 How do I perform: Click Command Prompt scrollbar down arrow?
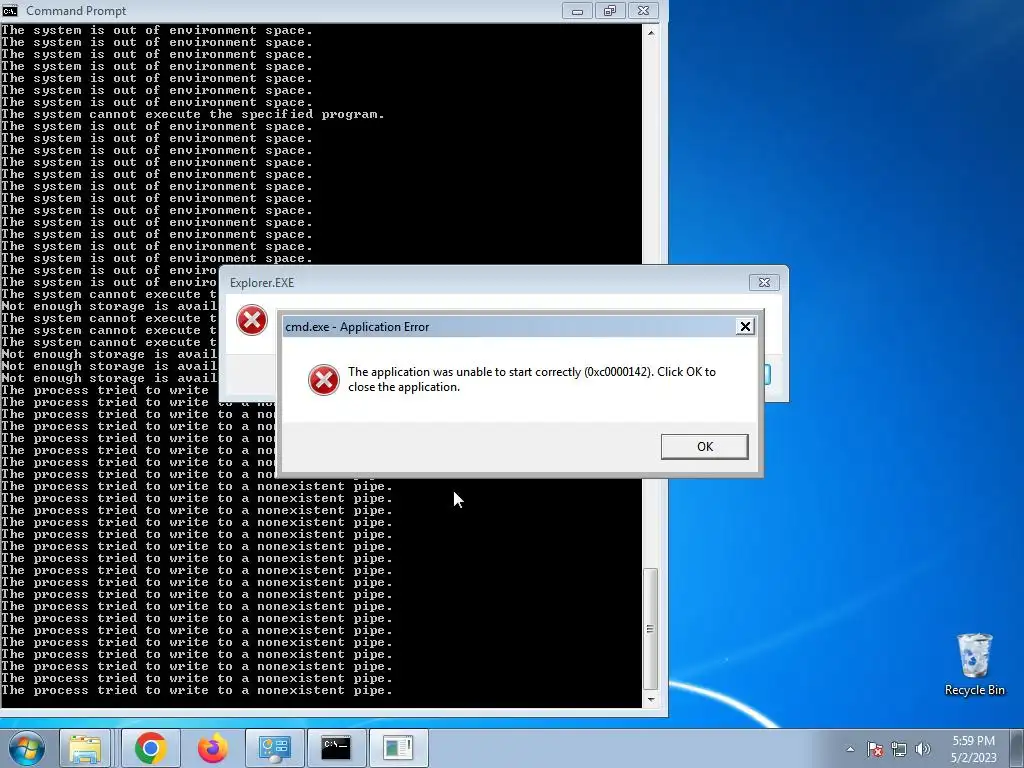pos(650,699)
